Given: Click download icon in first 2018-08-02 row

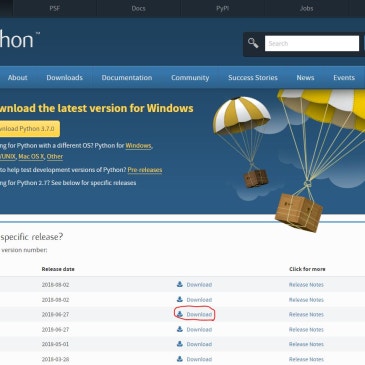Looking at the screenshot, I should (x=180, y=284).
